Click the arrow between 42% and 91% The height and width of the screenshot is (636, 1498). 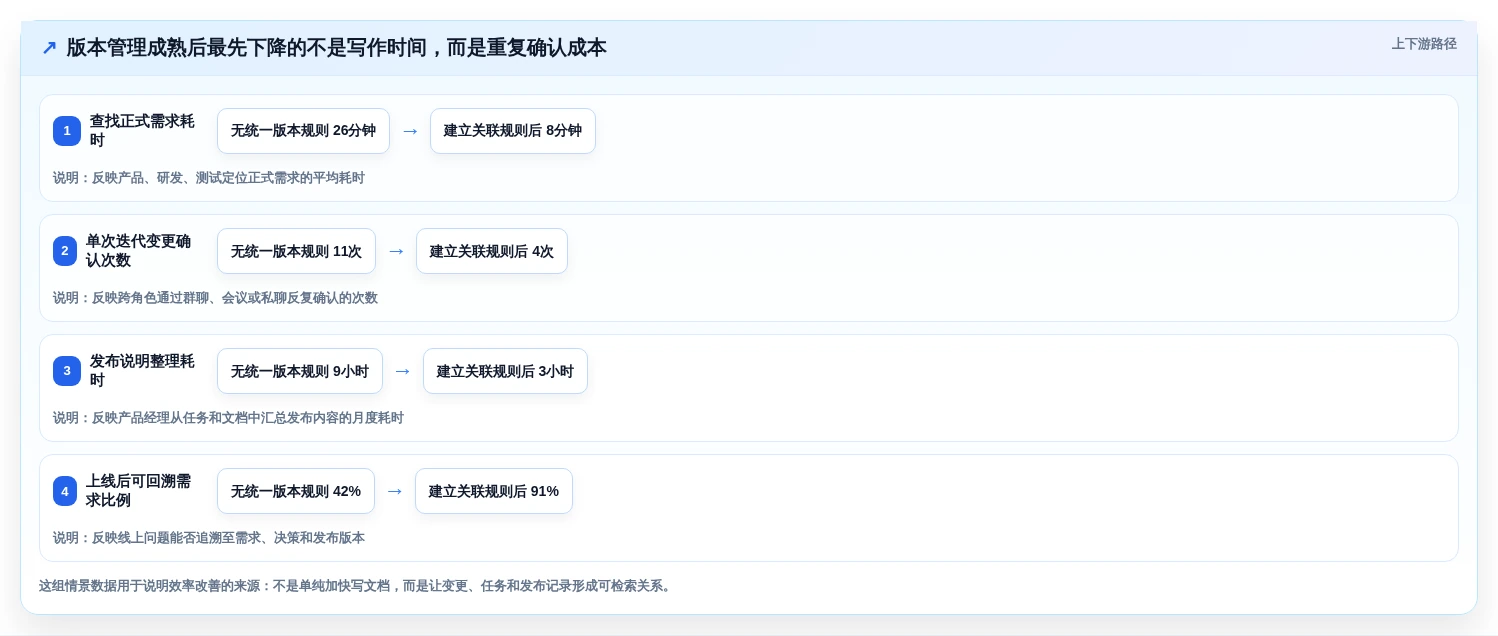tap(395, 491)
